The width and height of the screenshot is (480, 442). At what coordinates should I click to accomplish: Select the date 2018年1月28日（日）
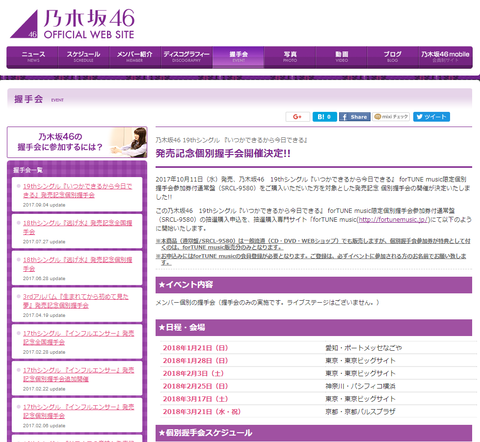[x=195, y=361]
